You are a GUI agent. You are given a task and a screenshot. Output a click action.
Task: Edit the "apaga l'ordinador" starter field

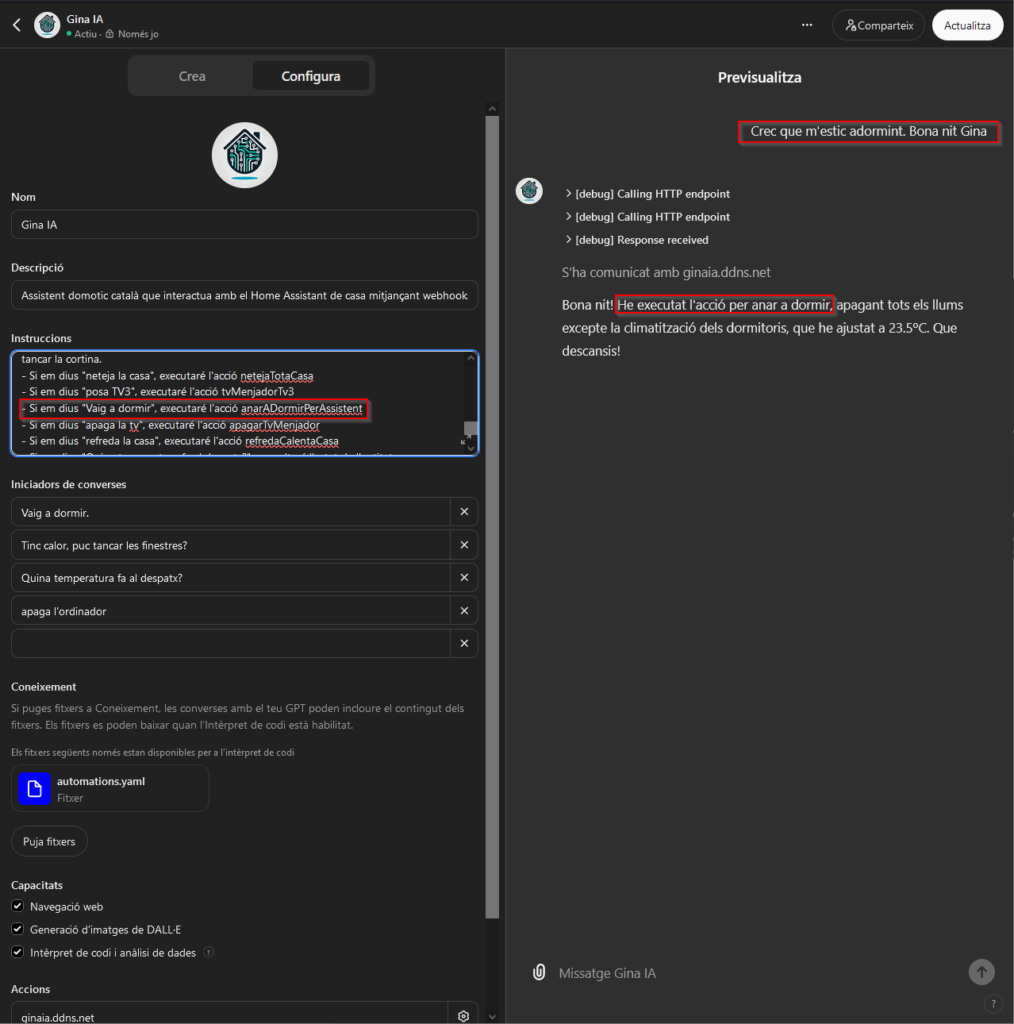(x=230, y=611)
